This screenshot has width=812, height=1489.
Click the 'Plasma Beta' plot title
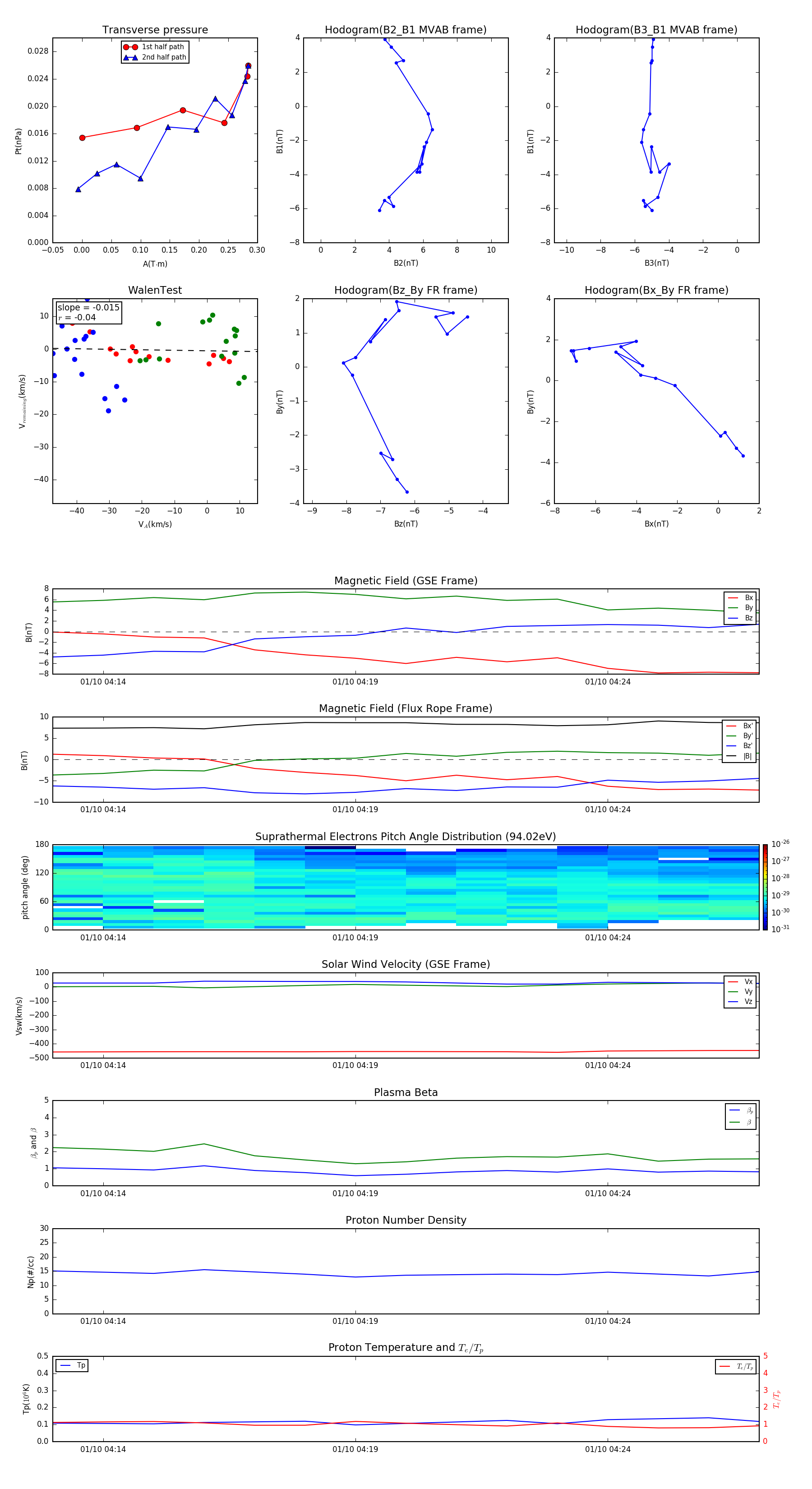(406, 1092)
